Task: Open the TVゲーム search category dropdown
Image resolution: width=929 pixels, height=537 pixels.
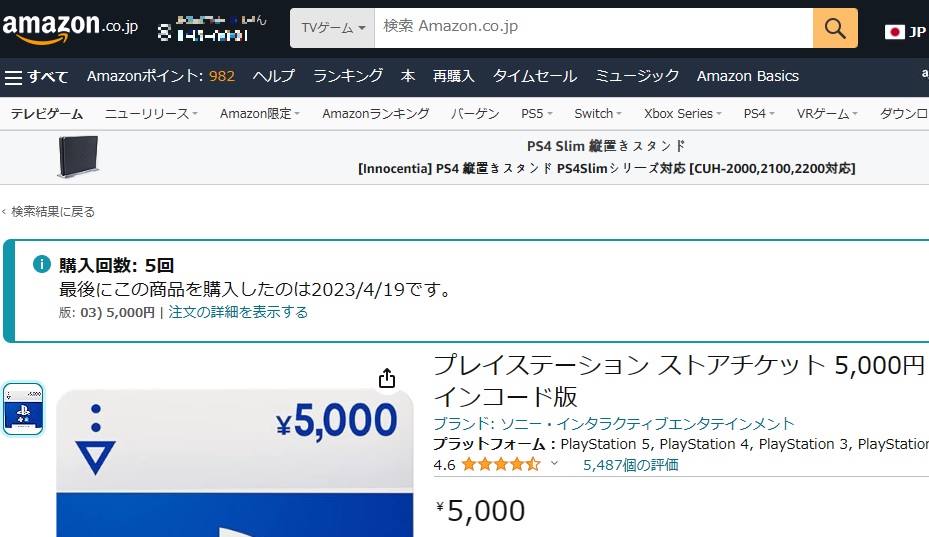Action: [332, 28]
